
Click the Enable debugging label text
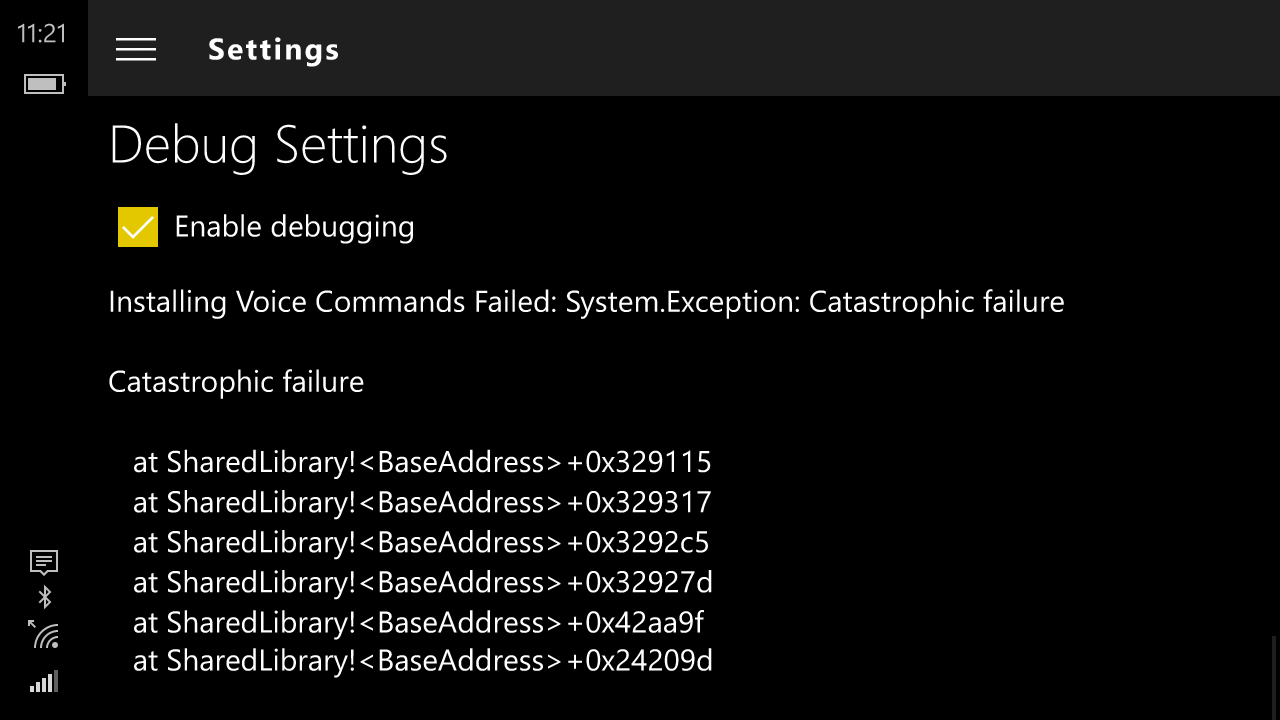(x=295, y=227)
